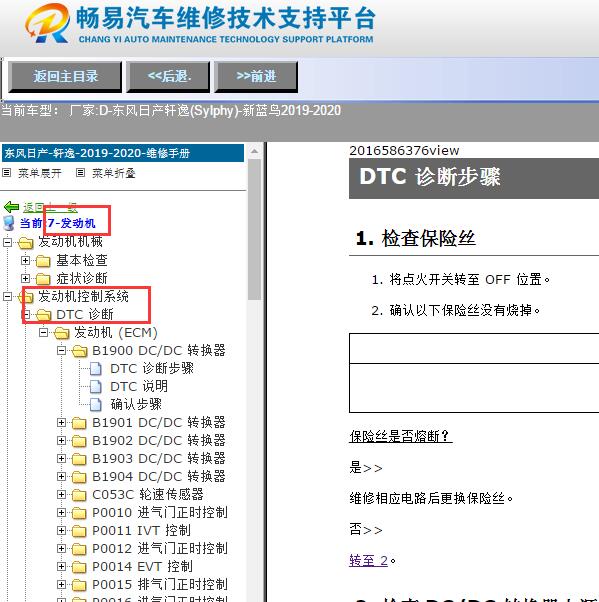Click the 发动机机械 folder icon
The width and height of the screenshot is (599, 602).
(26, 243)
